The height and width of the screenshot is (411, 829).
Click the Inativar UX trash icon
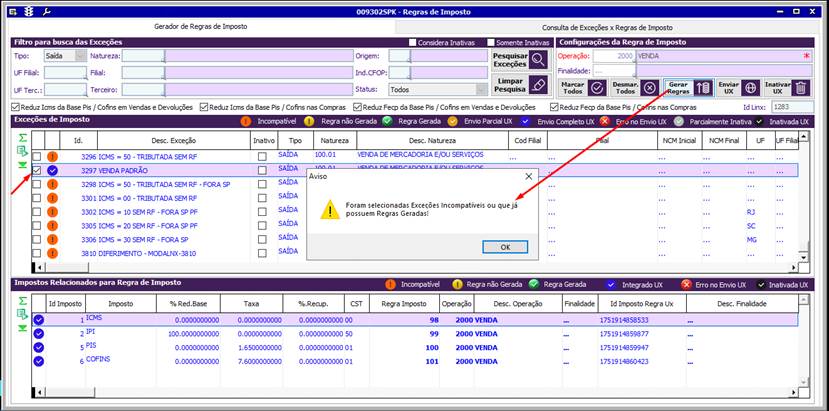tap(802, 88)
